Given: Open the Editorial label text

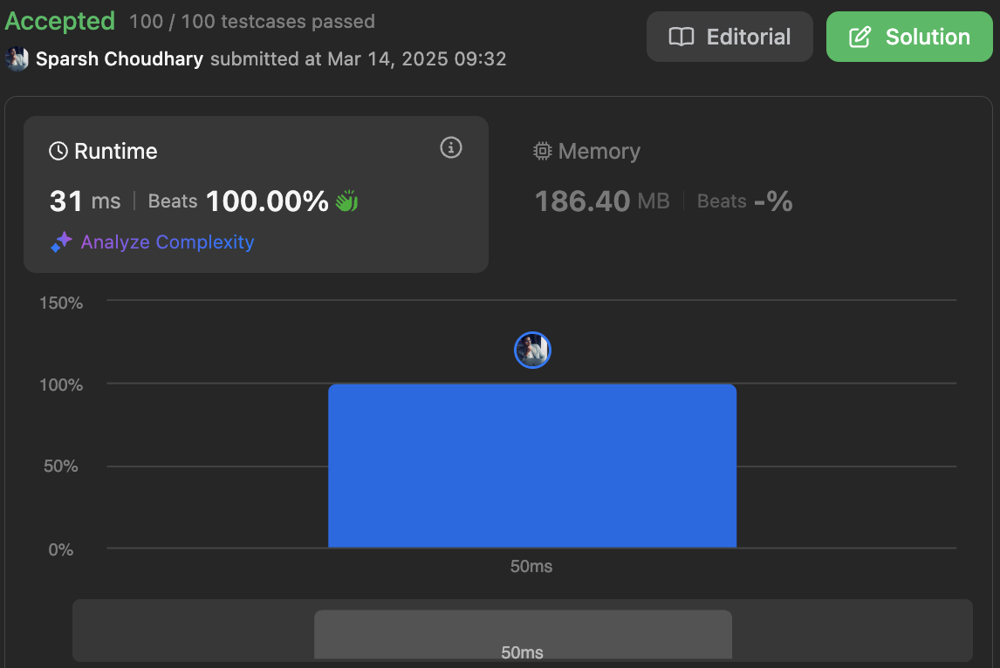Looking at the screenshot, I should click(x=748, y=37).
